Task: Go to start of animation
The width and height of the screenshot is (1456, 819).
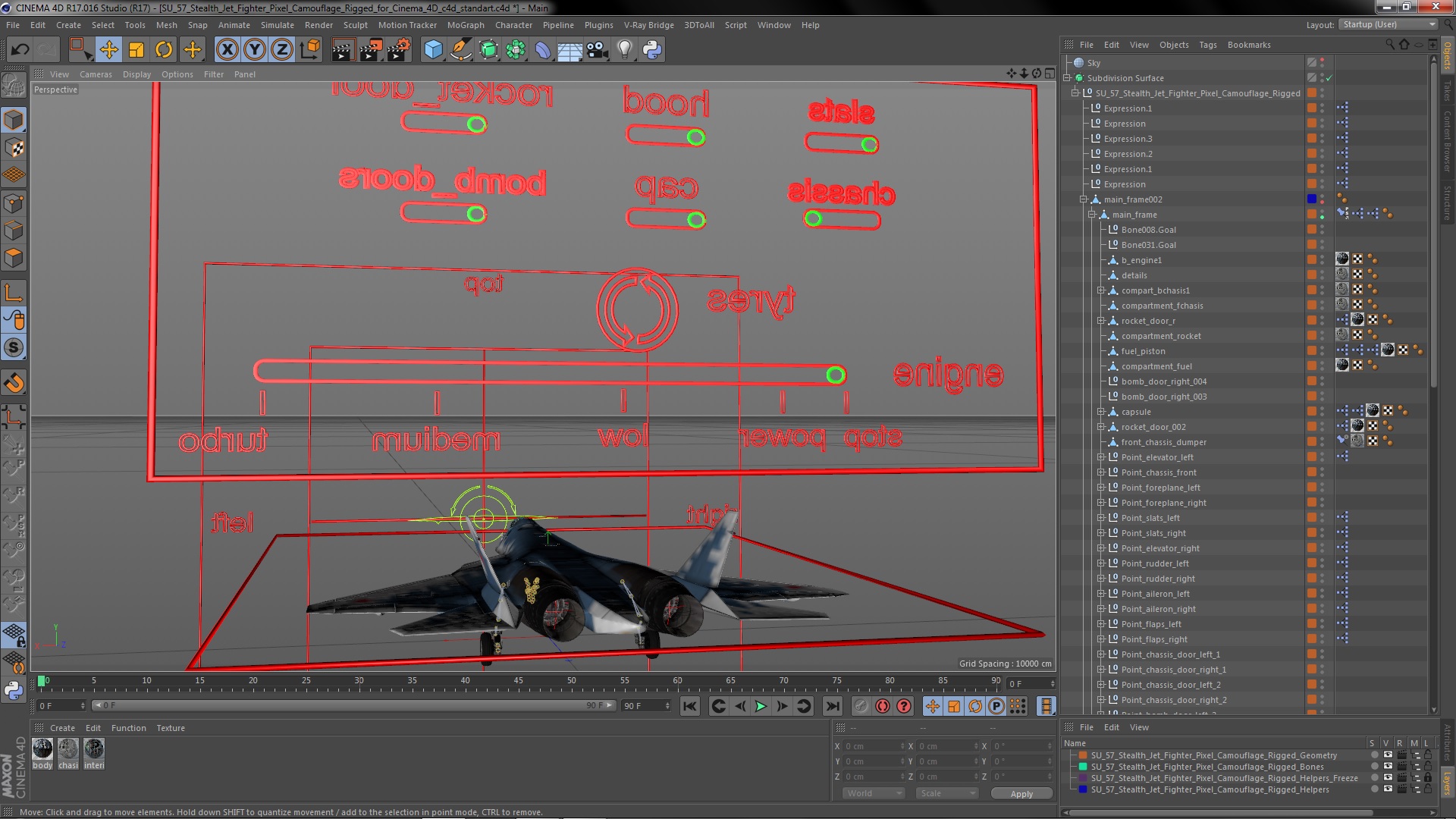Action: coord(689,706)
